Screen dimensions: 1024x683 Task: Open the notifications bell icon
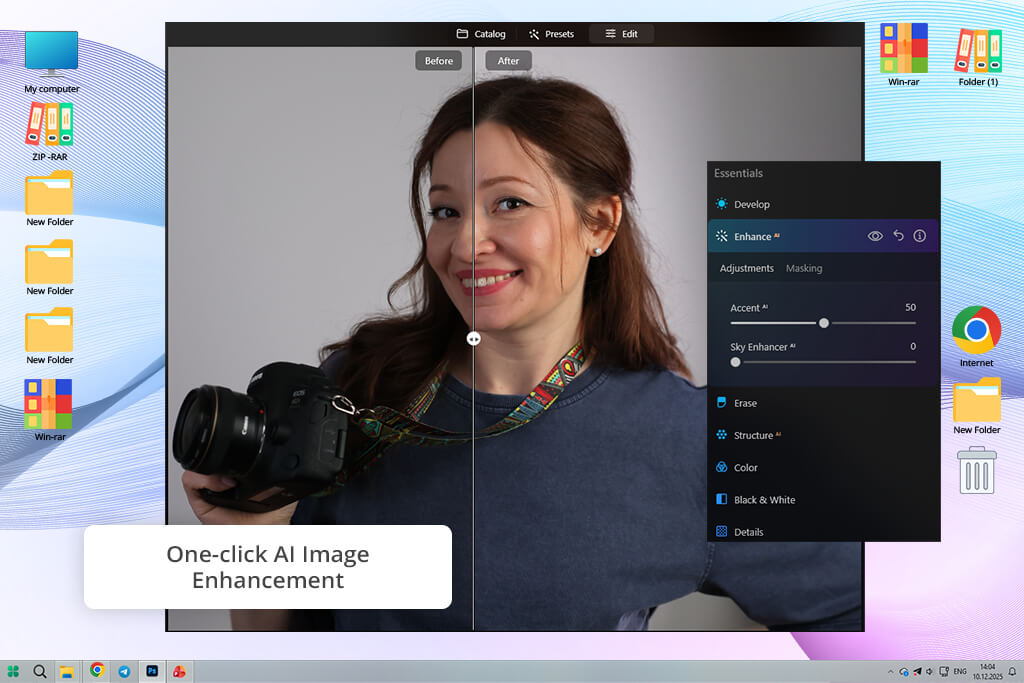click(x=1012, y=671)
